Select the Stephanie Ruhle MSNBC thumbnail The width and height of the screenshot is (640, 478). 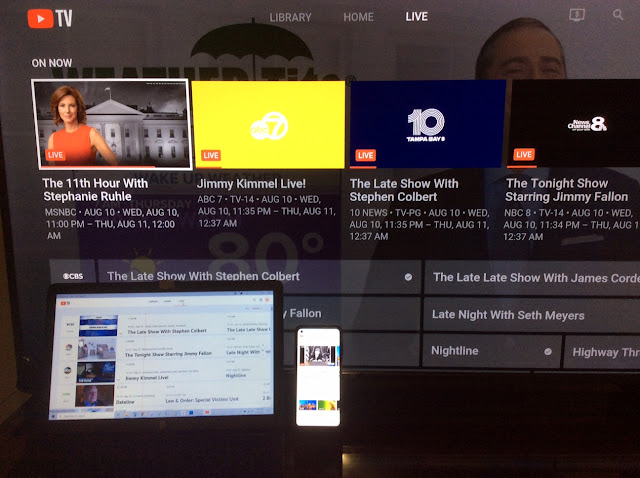pyautogui.click(x=111, y=124)
